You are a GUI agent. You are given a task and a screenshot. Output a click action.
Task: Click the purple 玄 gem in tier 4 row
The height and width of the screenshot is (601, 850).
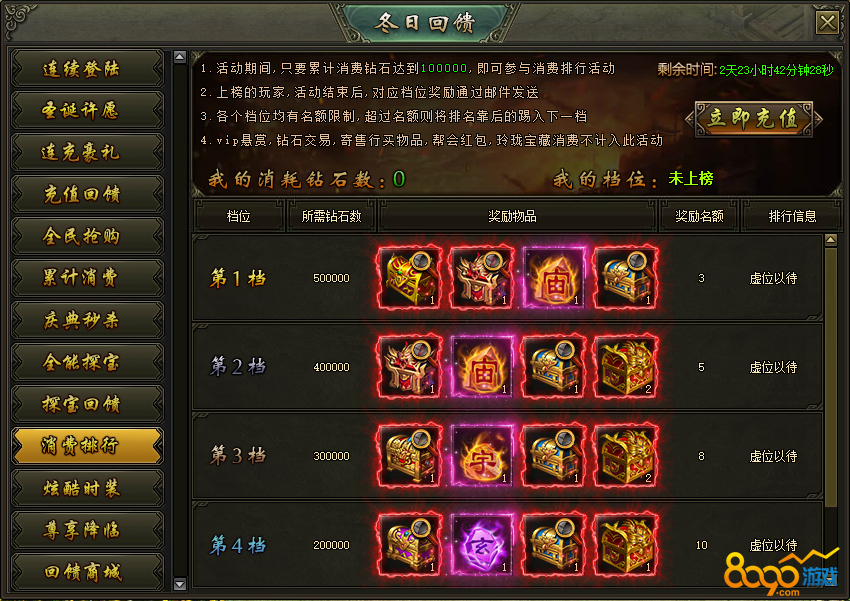pos(481,544)
